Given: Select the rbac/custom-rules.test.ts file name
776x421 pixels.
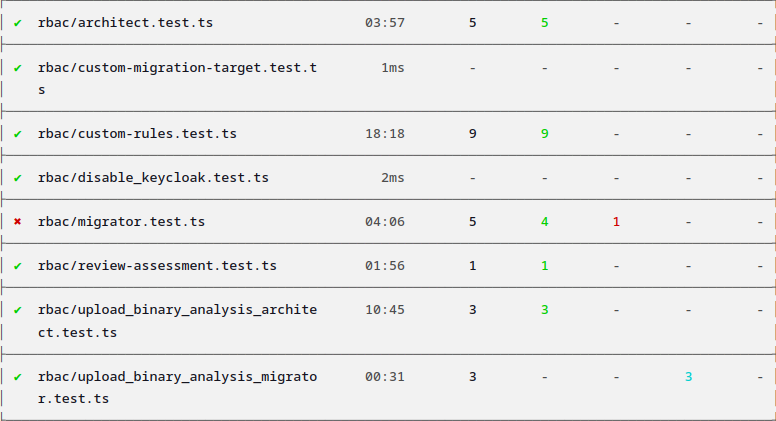Looking at the screenshot, I should tap(137, 133).
